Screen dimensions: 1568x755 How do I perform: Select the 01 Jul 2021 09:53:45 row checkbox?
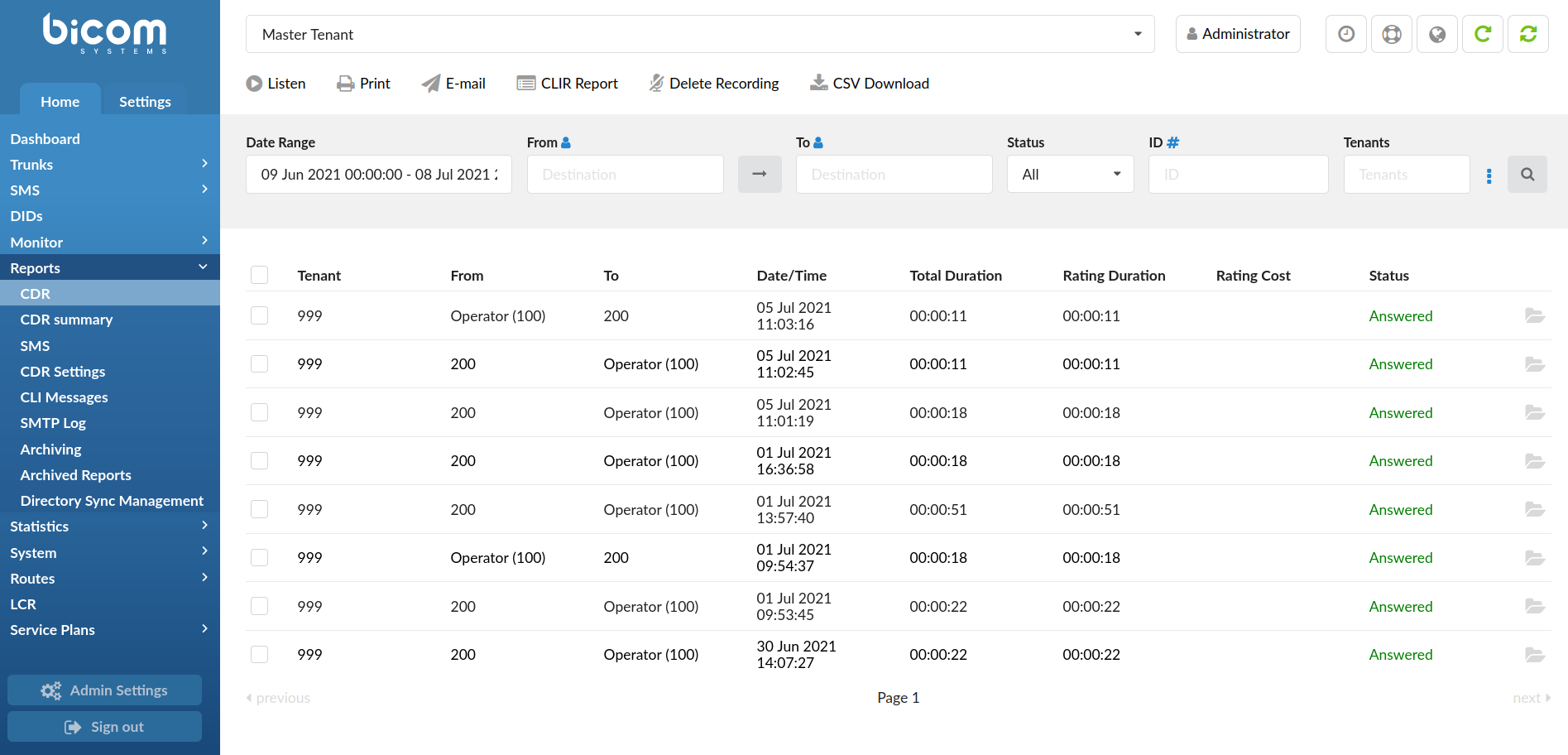(260, 606)
